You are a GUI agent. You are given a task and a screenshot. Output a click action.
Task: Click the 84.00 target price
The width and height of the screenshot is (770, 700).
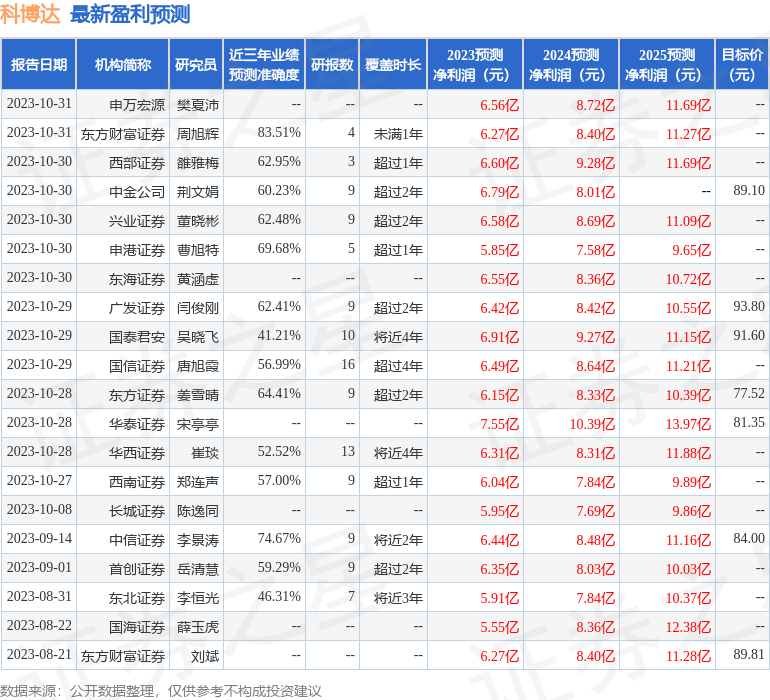[x=749, y=538]
